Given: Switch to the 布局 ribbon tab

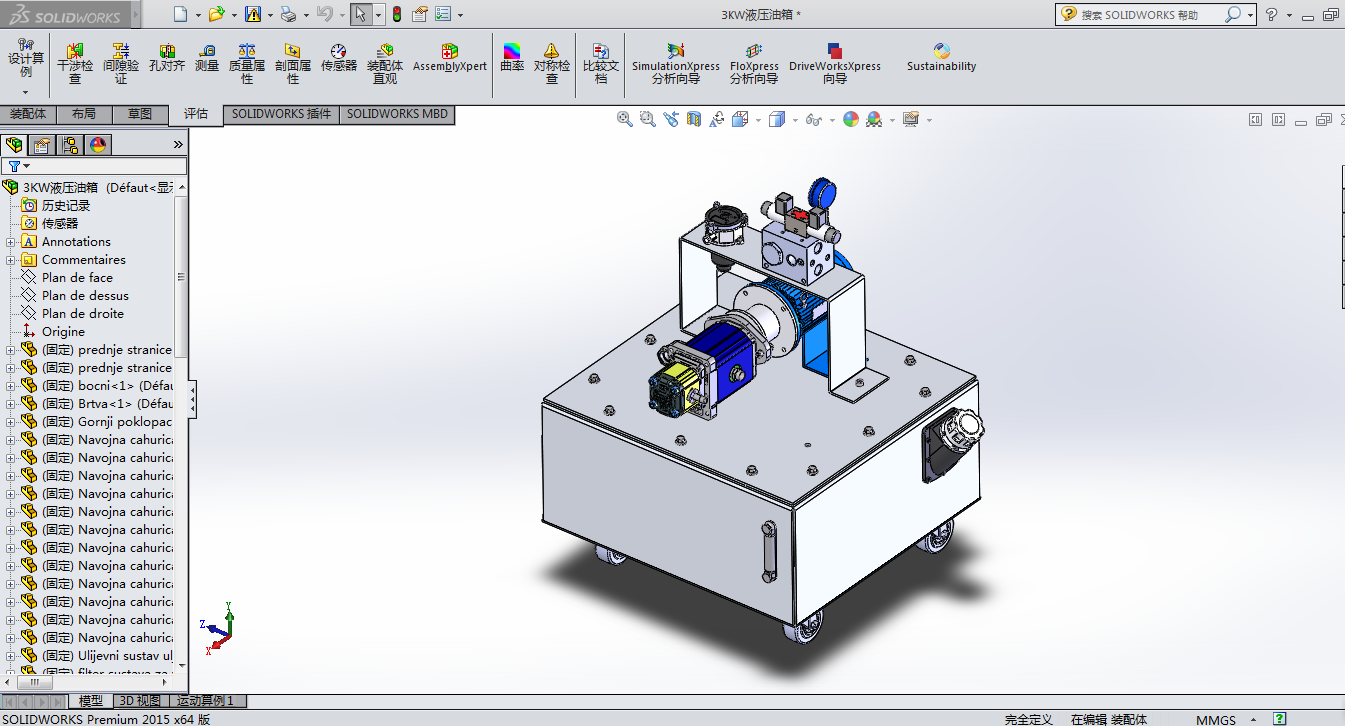Looking at the screenshot, I should [x=84, y=114].
